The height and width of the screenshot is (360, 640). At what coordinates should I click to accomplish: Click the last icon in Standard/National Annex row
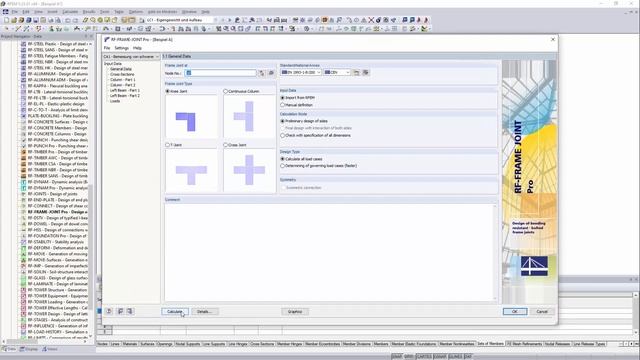pyautogui.click(x=366, y=72)
